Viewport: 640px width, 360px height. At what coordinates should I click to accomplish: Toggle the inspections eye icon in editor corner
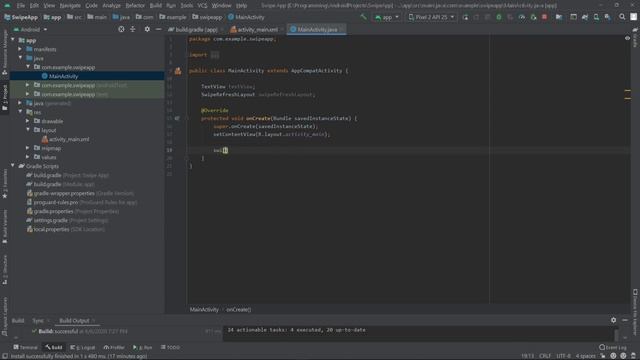tap(627, 38)
